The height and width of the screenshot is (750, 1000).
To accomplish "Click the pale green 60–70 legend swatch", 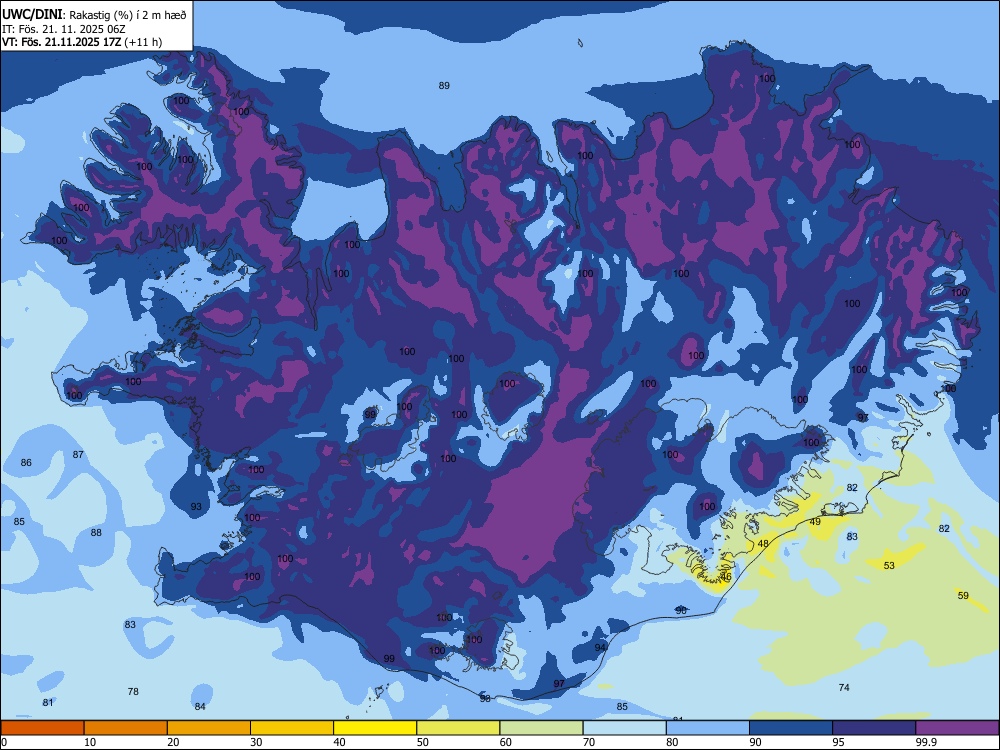I will pos(541,728).
